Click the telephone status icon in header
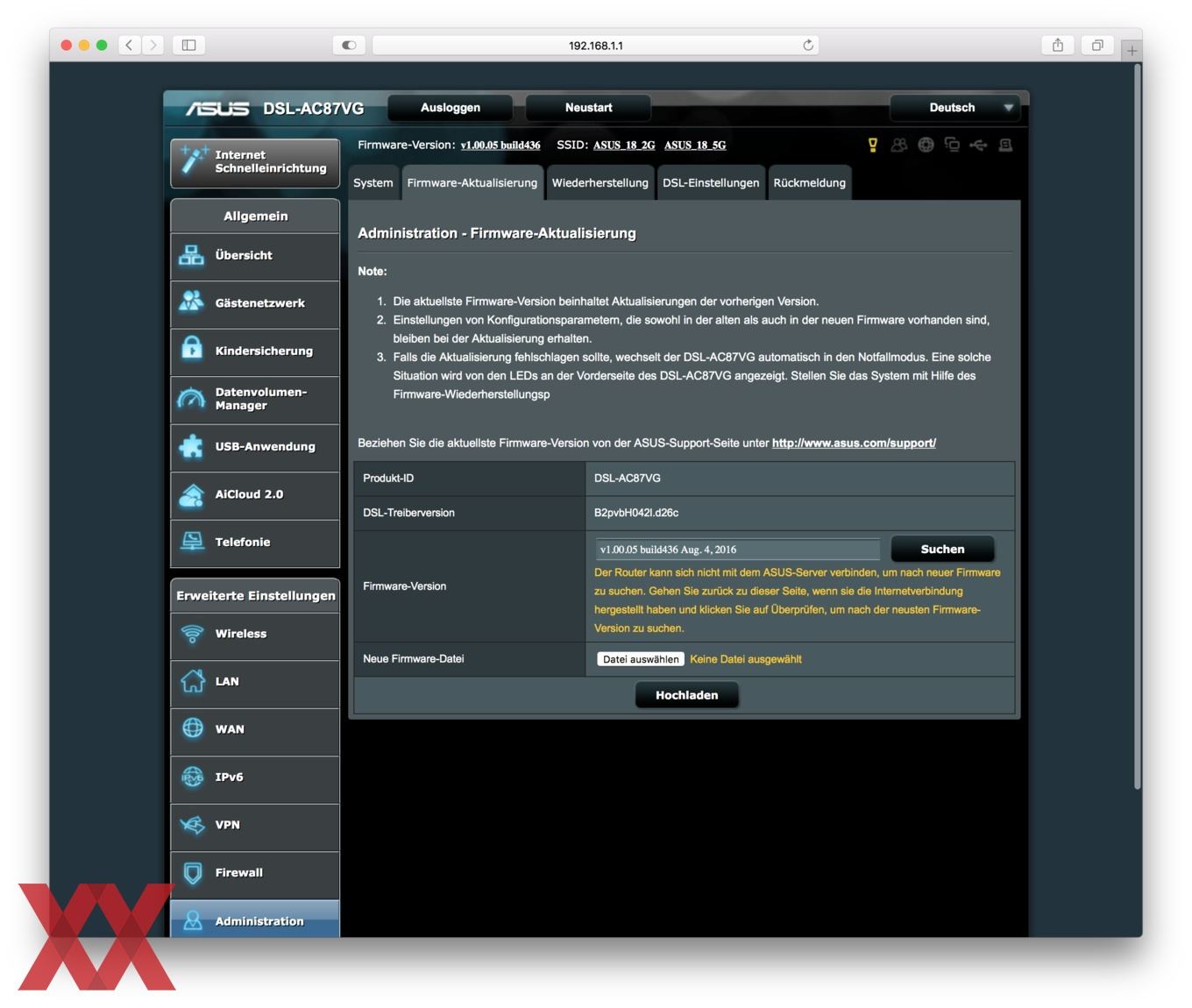1192x1008 pixels. coord(1005,145)
